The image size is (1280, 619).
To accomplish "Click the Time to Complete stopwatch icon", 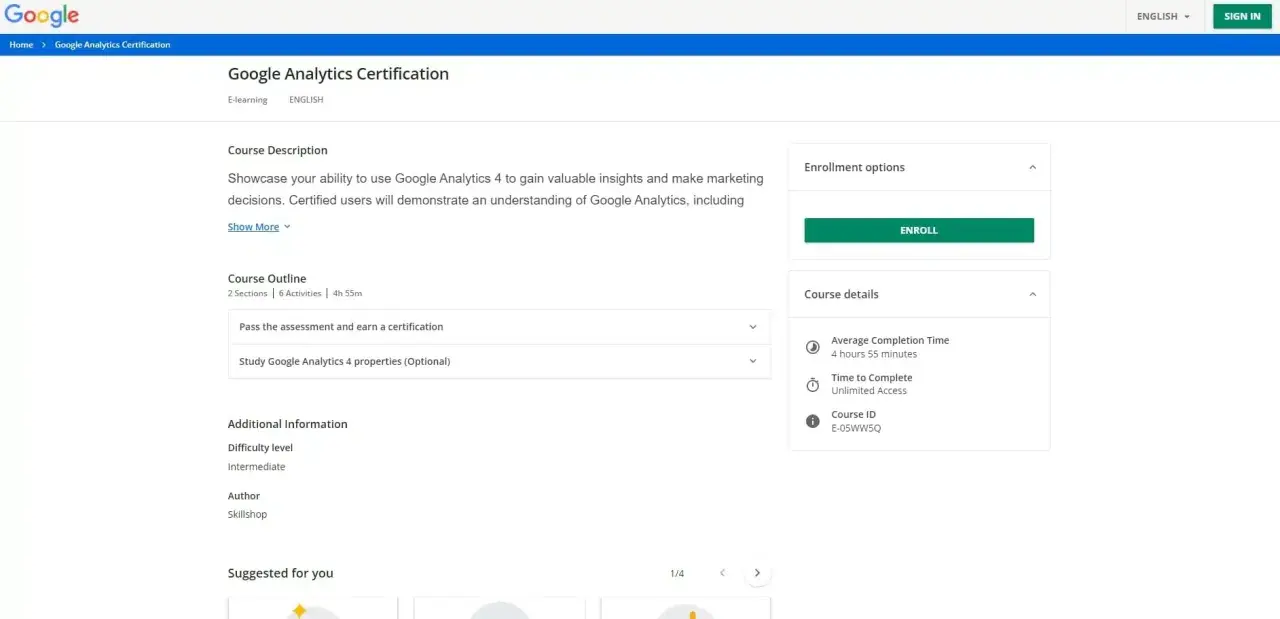I will (x=812, y=384).
